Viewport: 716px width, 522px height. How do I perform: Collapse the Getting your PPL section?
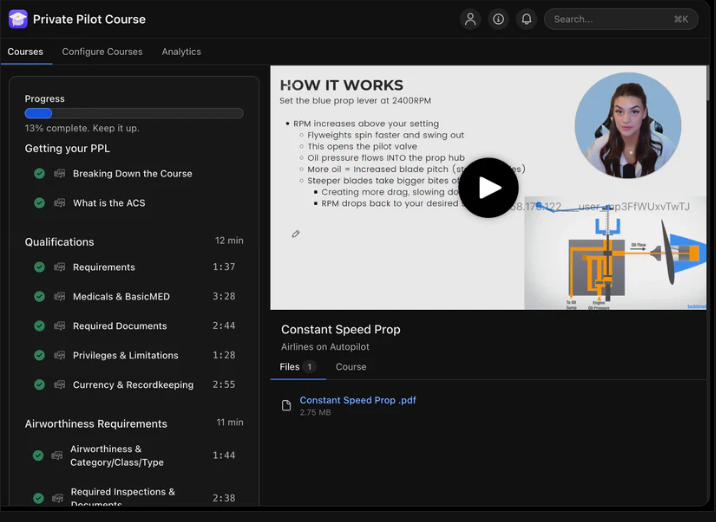(x=67, y=148)
